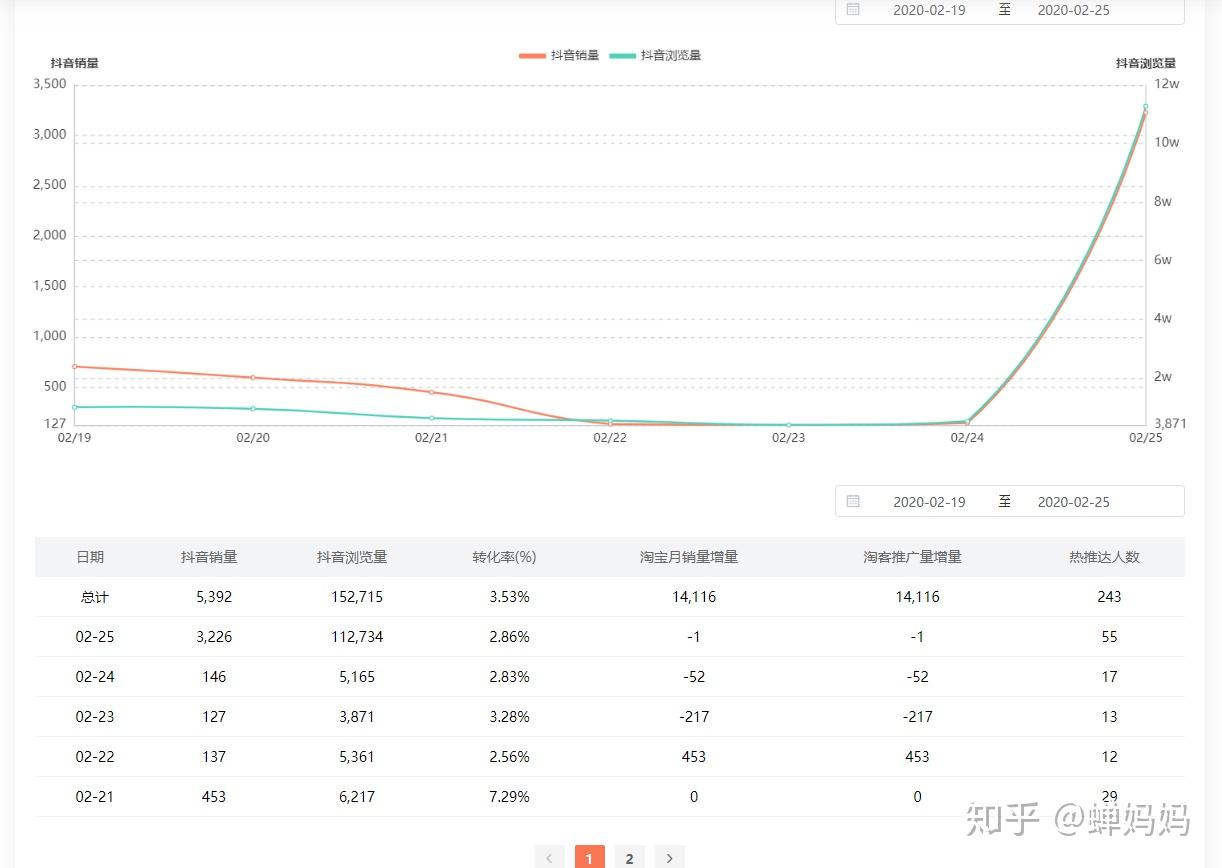The image size is (1222, 868).
Task: Click the 抖音浏览量 column header
Action: tap(352, 557)
